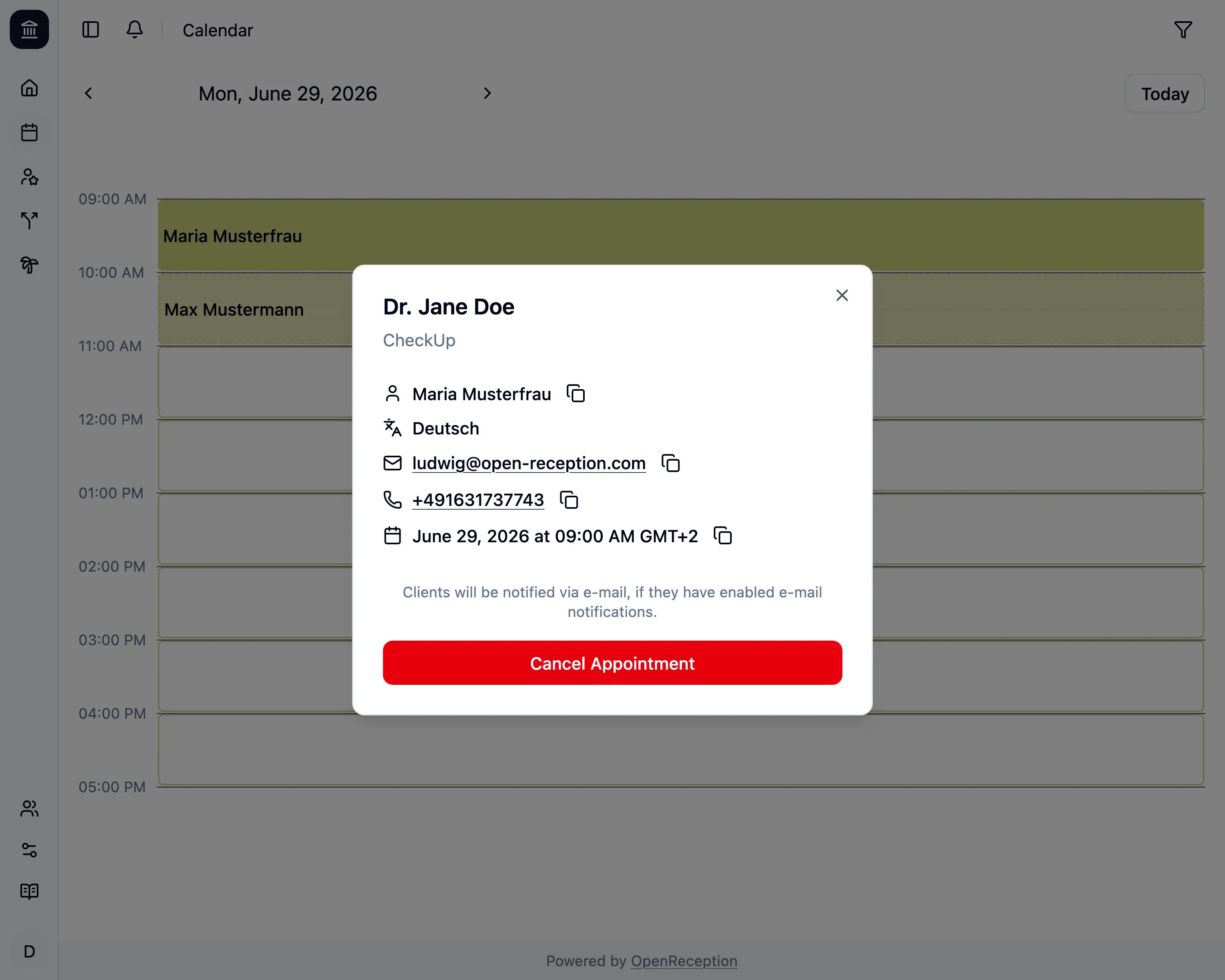Open the person-with-star sidebar icon
The height and width of the screenshot is (980, 1225).
coord(29,177)
